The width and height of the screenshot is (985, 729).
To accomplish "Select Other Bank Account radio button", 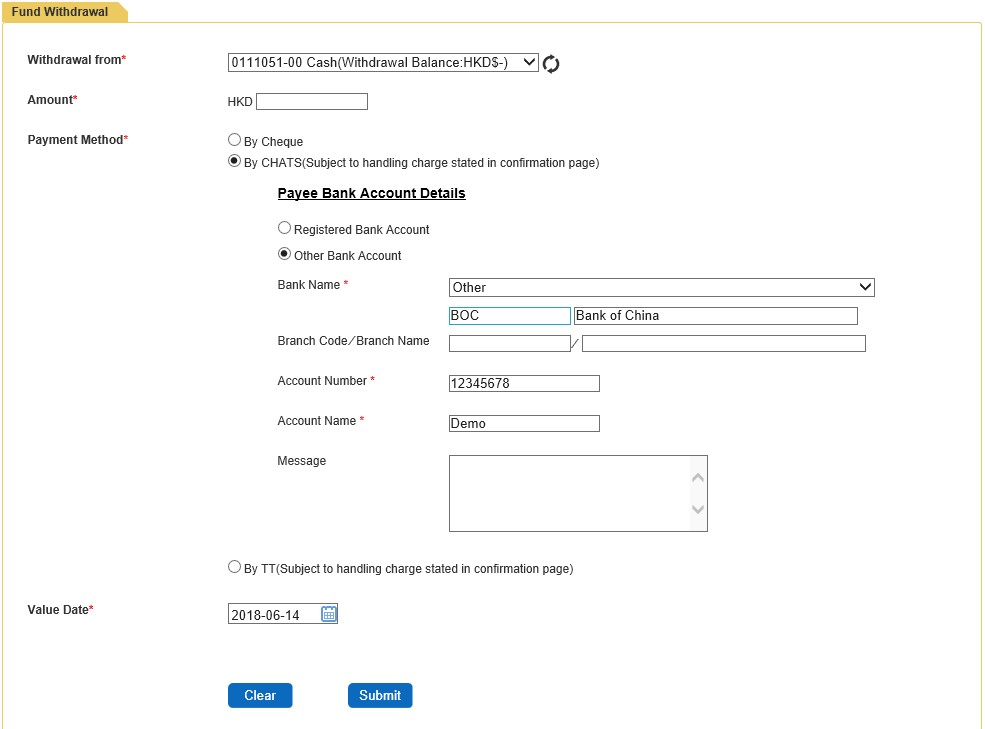I will (285, 254).
